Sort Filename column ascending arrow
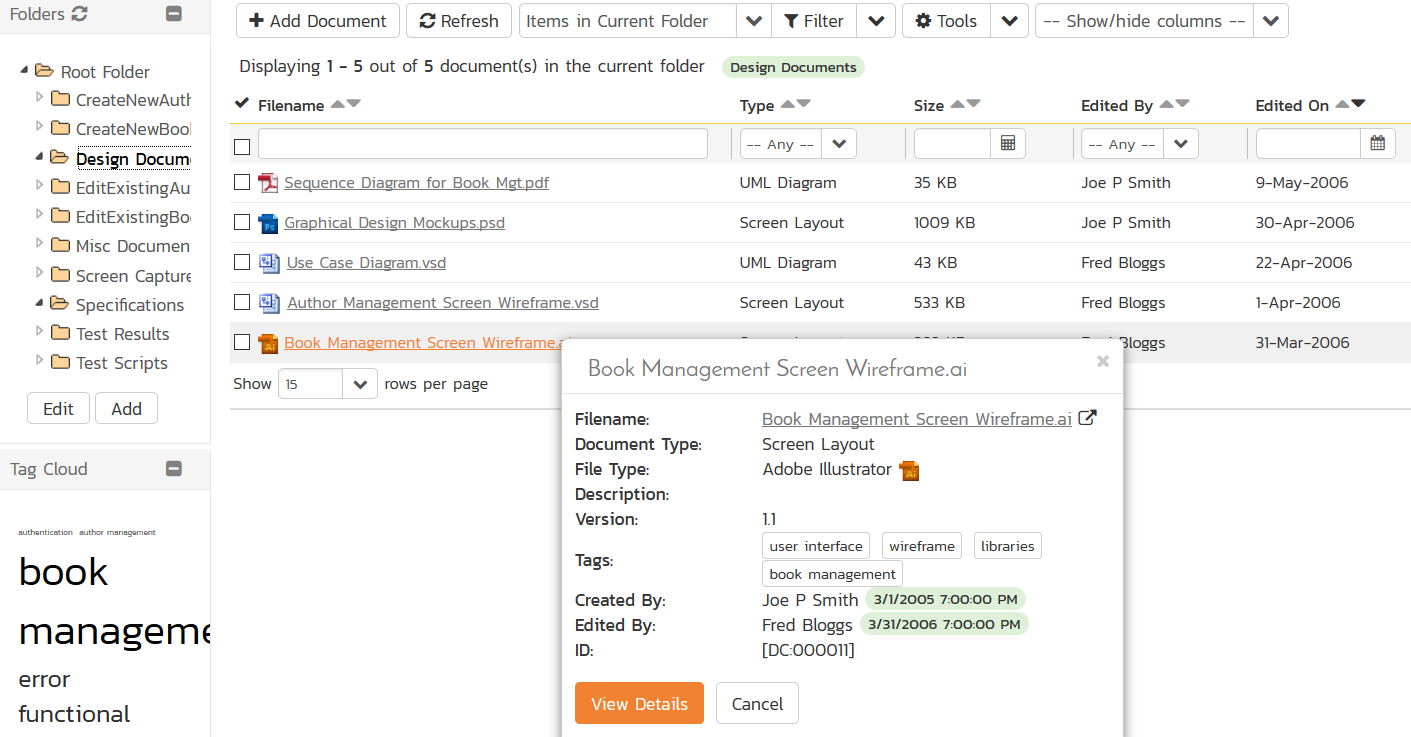This screenshot has width=1411, height=737. (x=337, y=104)
